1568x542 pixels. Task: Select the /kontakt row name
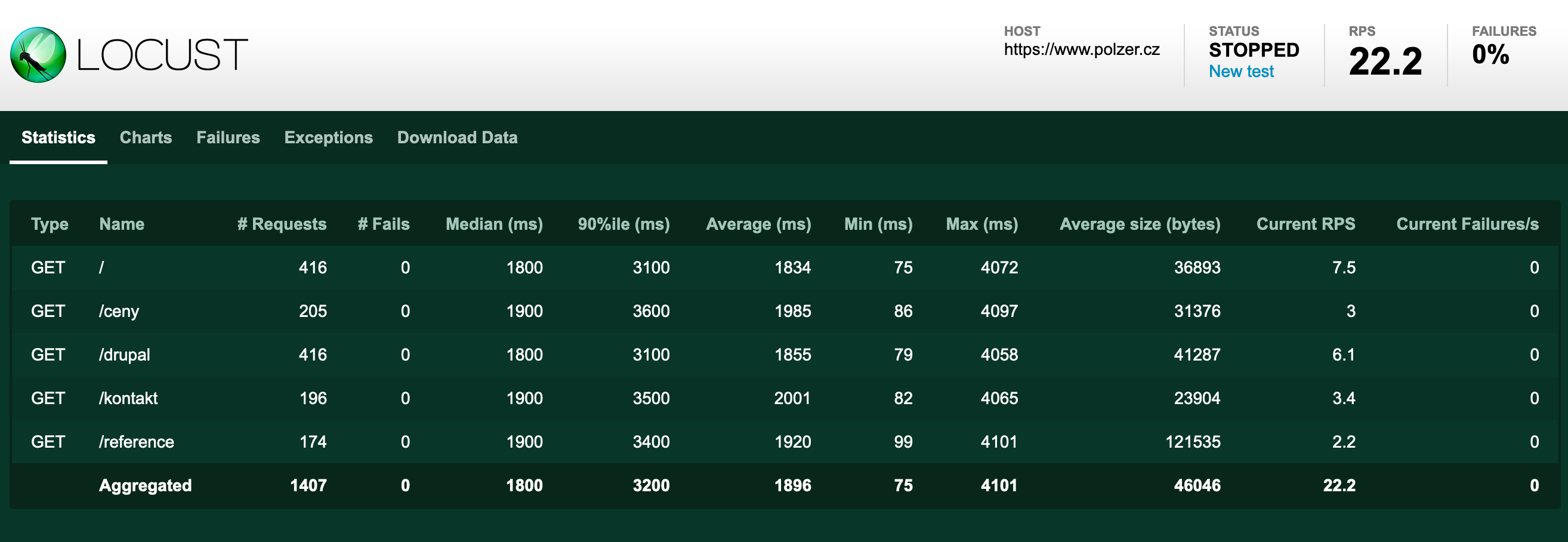[128, 398]
